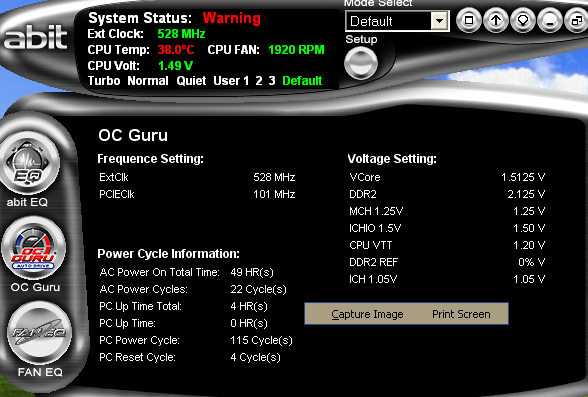Screen dimensions: 588x397
Task: Minimize using the underscore round button
Action: (x=550, y=20)
